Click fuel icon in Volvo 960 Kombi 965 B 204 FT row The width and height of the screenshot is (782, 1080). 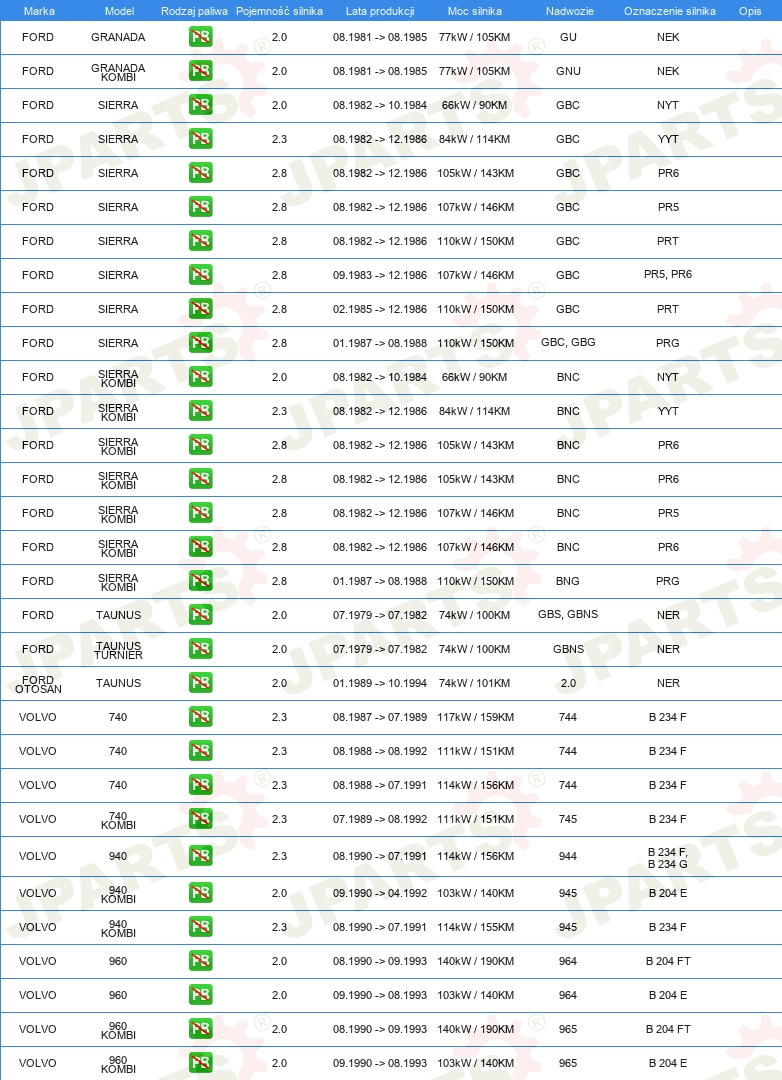[x=200, y=1028]
